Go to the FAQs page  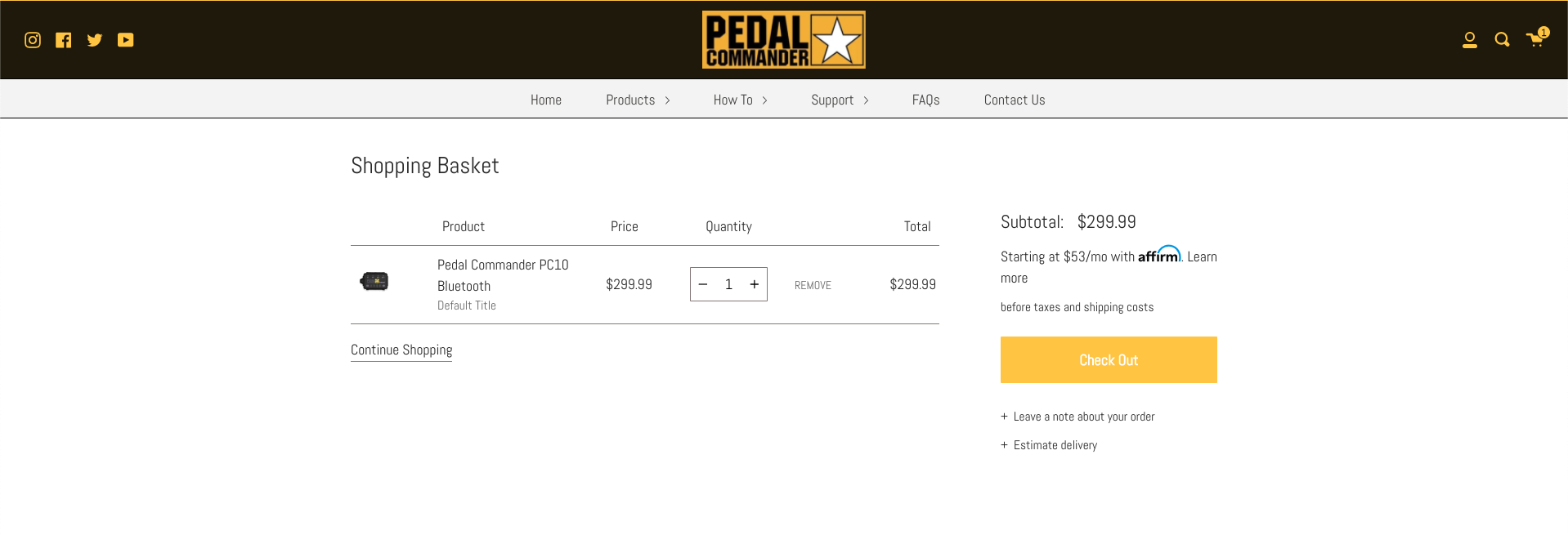[x=925, y=100]
